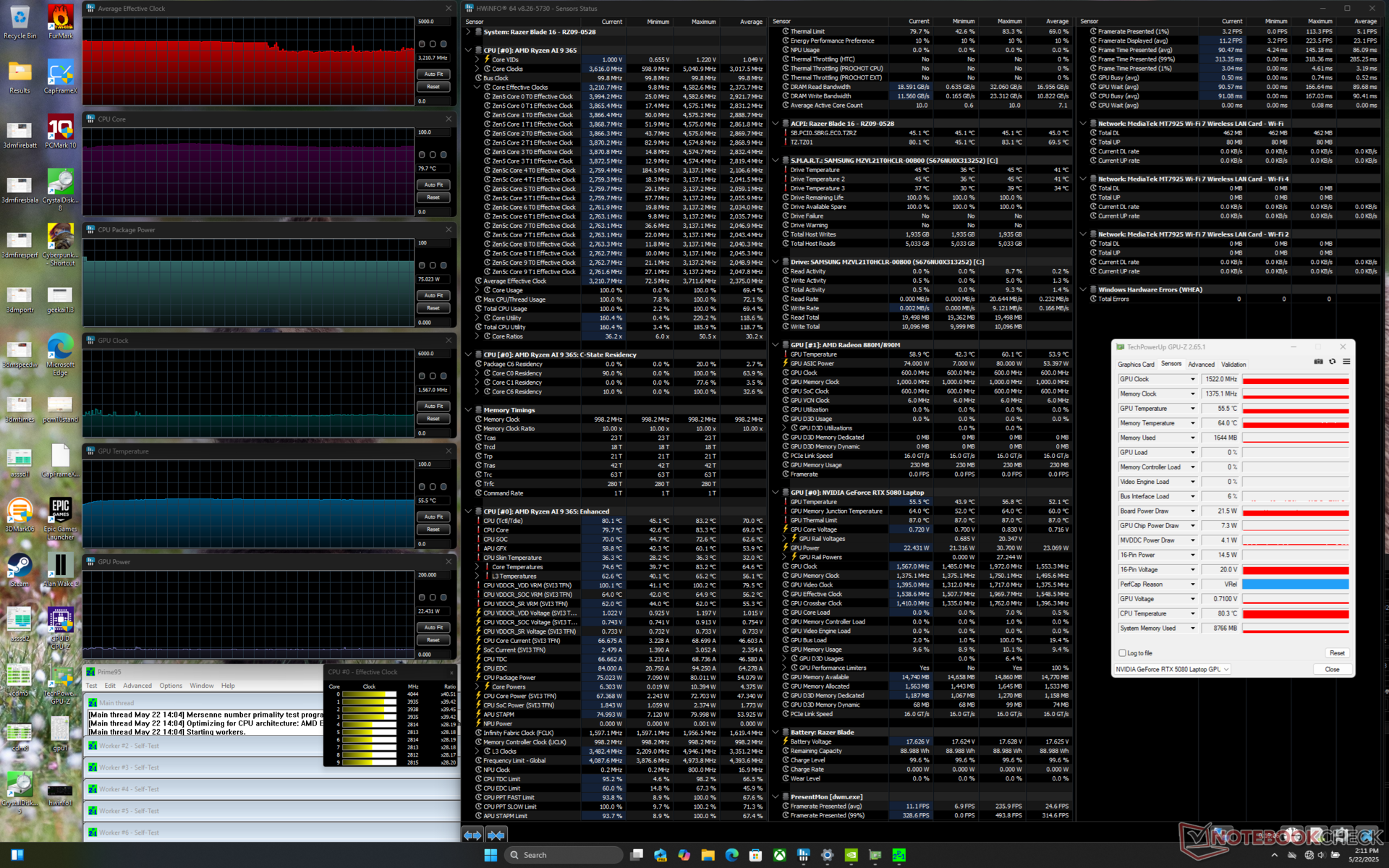
Task: Switch to the Graphics Card tab
Action: pyautogui.click(x=1135, y=365)
